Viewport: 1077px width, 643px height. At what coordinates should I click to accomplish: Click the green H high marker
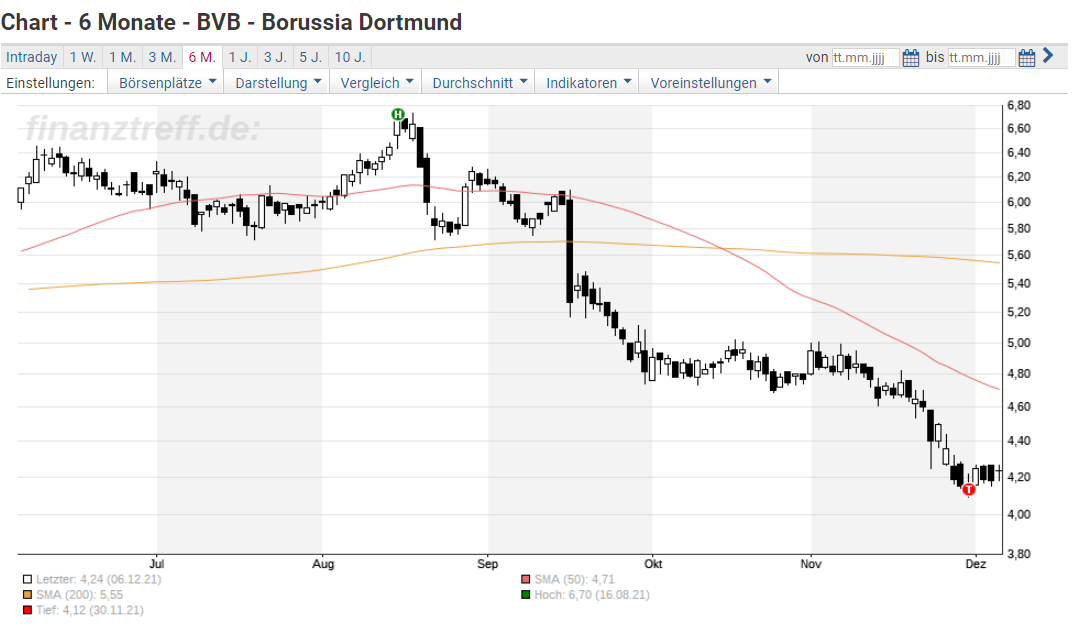click(398, 114)
